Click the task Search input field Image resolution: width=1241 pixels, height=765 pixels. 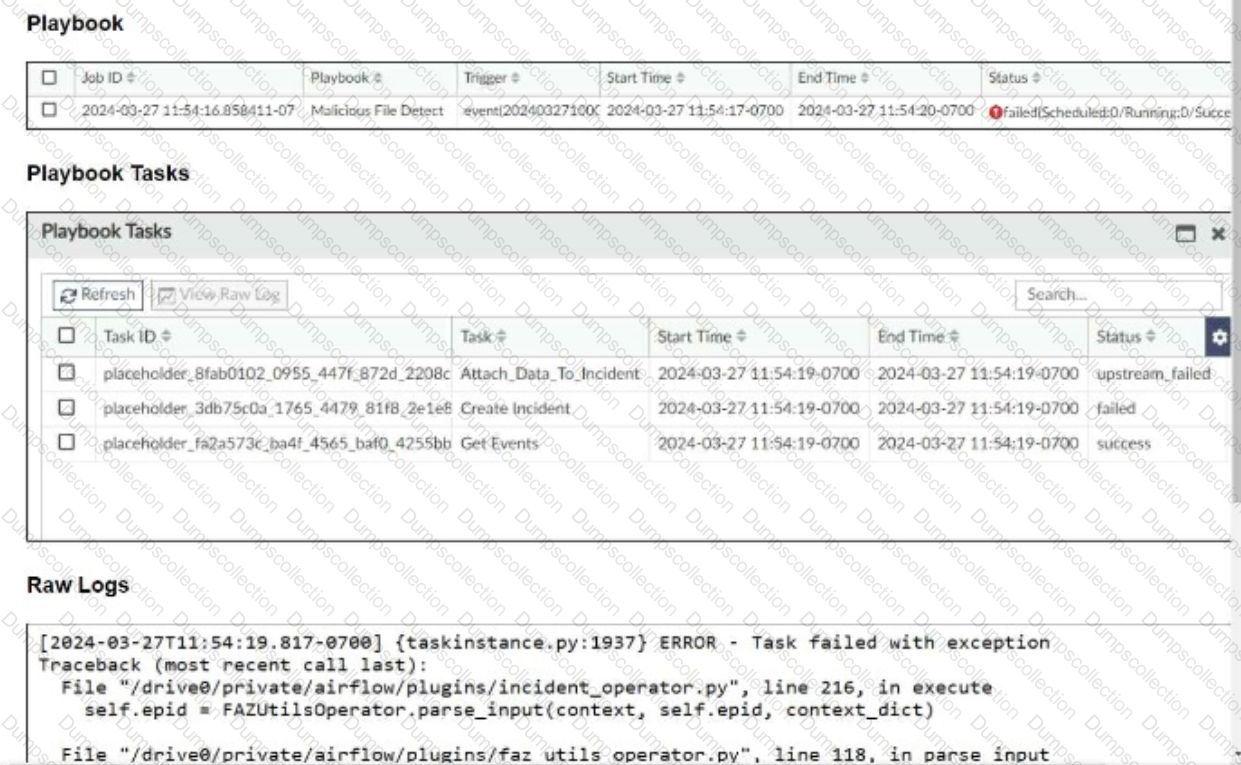point(1117,295)
